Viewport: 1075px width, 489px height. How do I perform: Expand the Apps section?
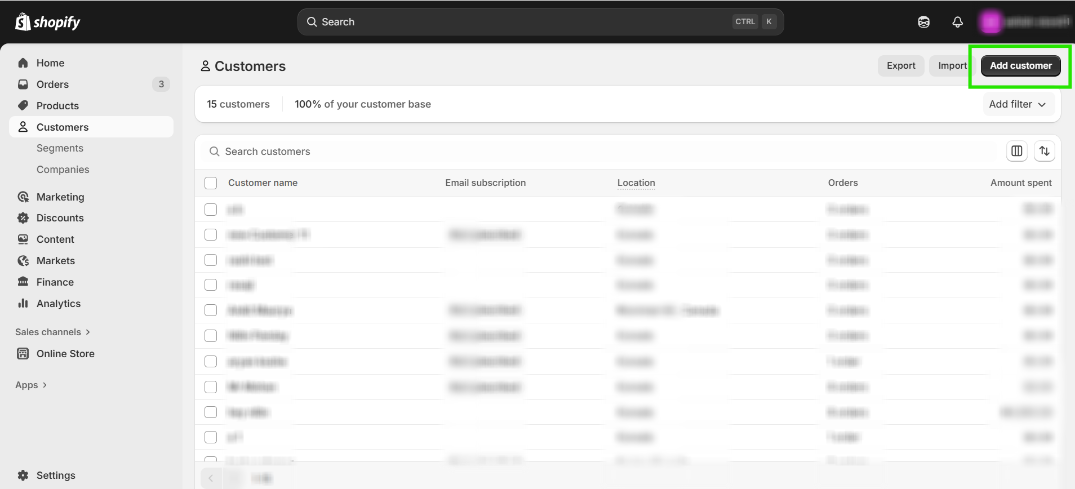click(31, 385)
